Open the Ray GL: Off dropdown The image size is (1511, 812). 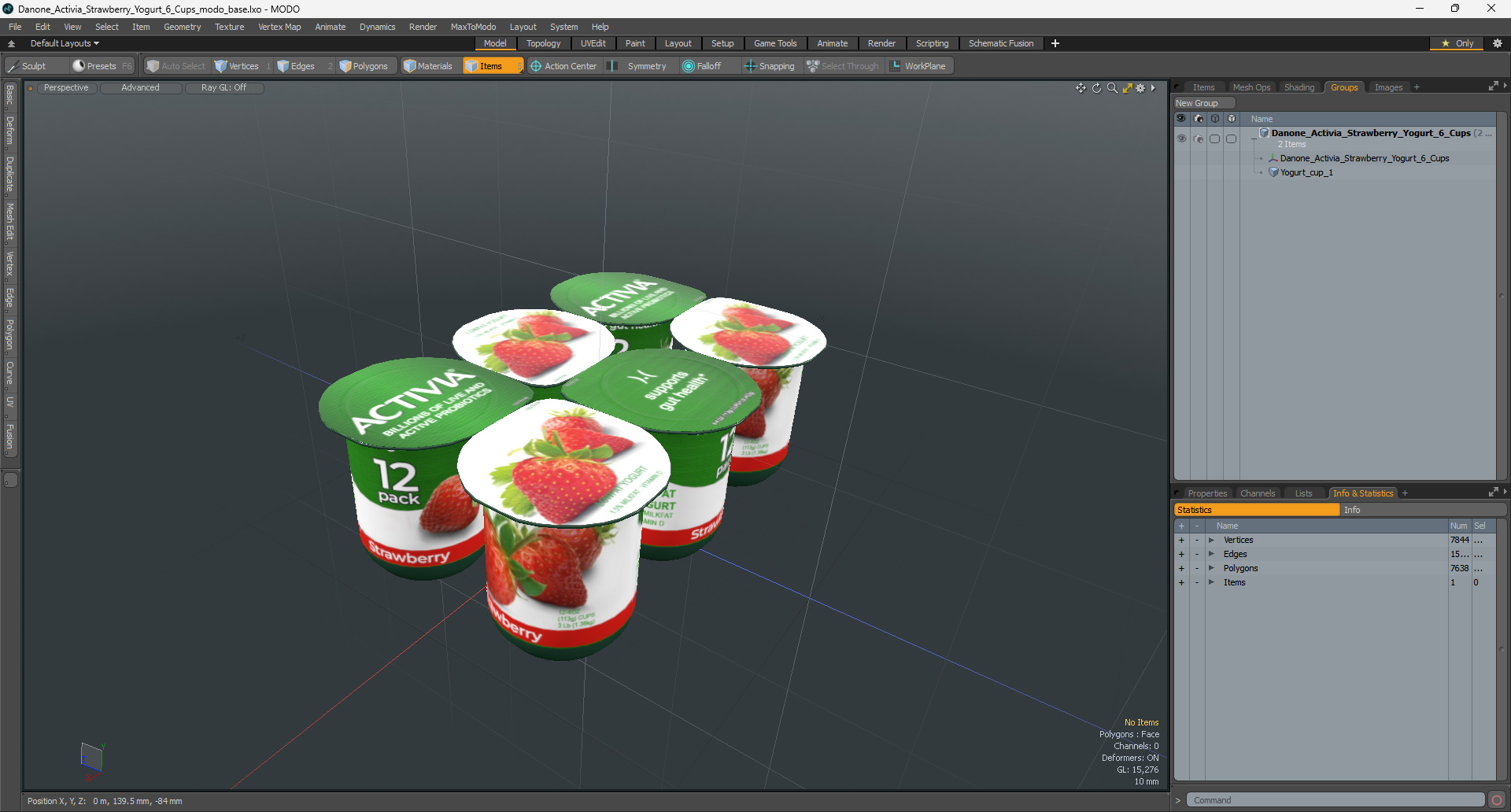(224, 88)
